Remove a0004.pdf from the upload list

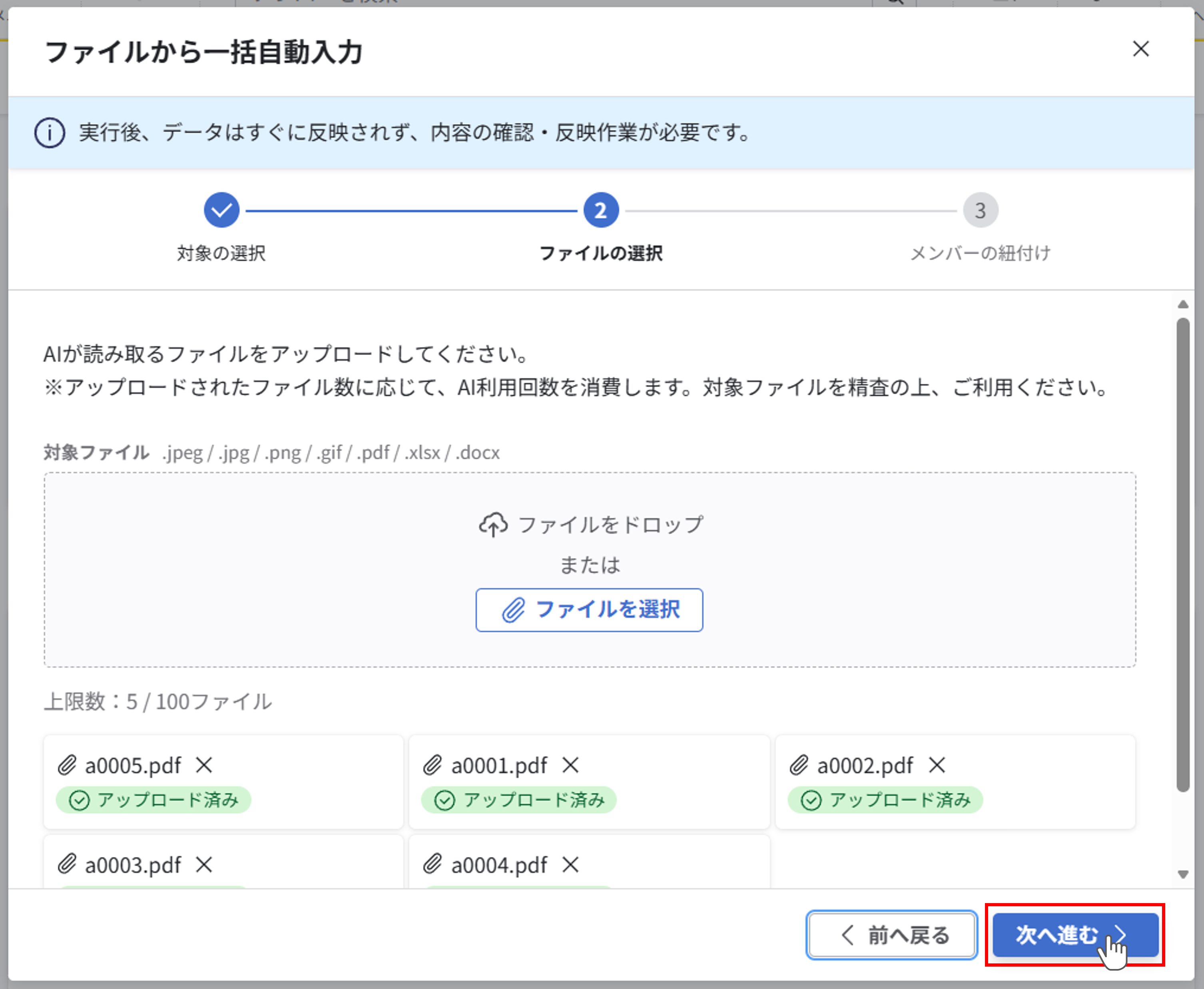click(570, 865)
